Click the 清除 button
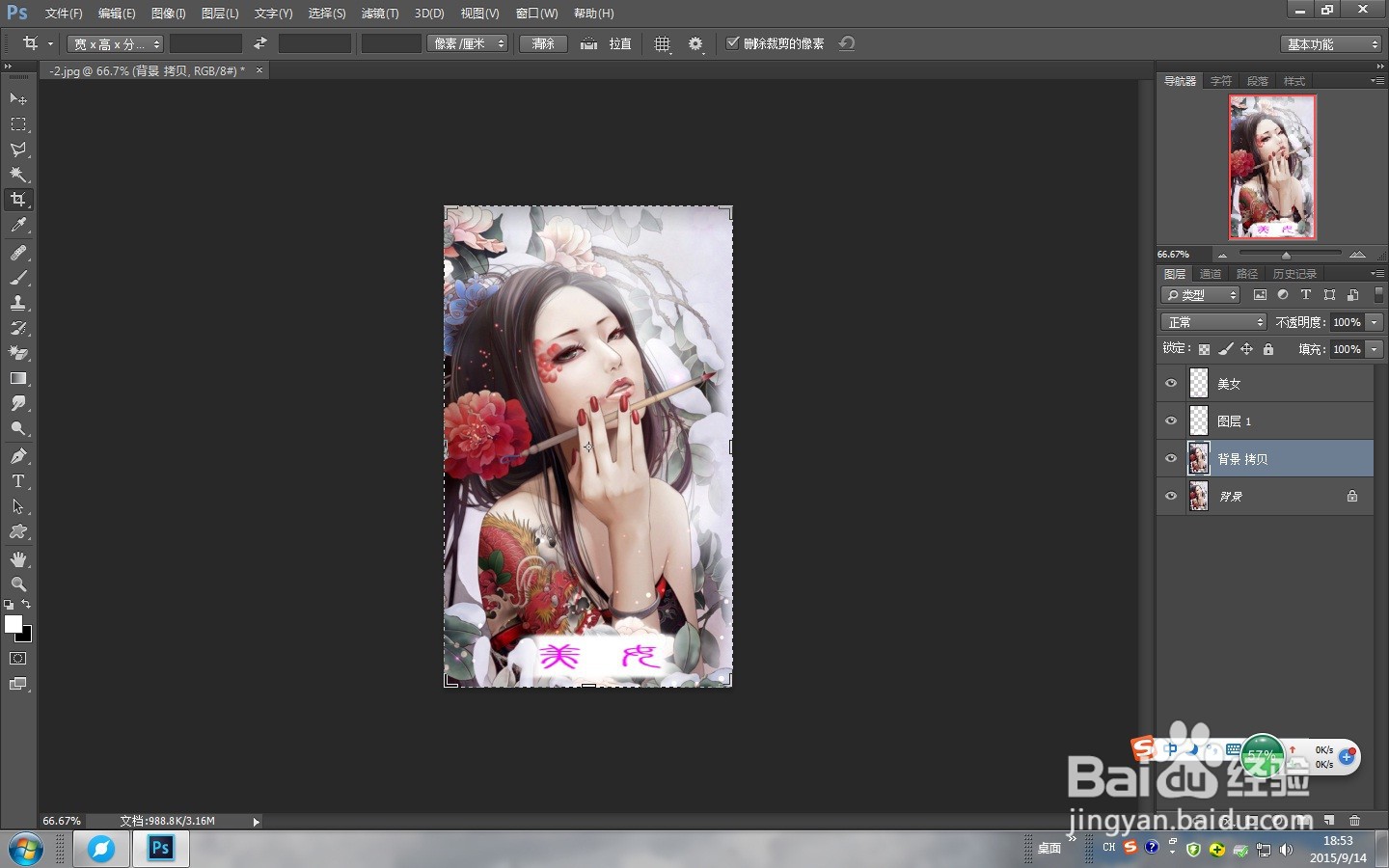The image size is (1389, 868). [x=543, y=43]
